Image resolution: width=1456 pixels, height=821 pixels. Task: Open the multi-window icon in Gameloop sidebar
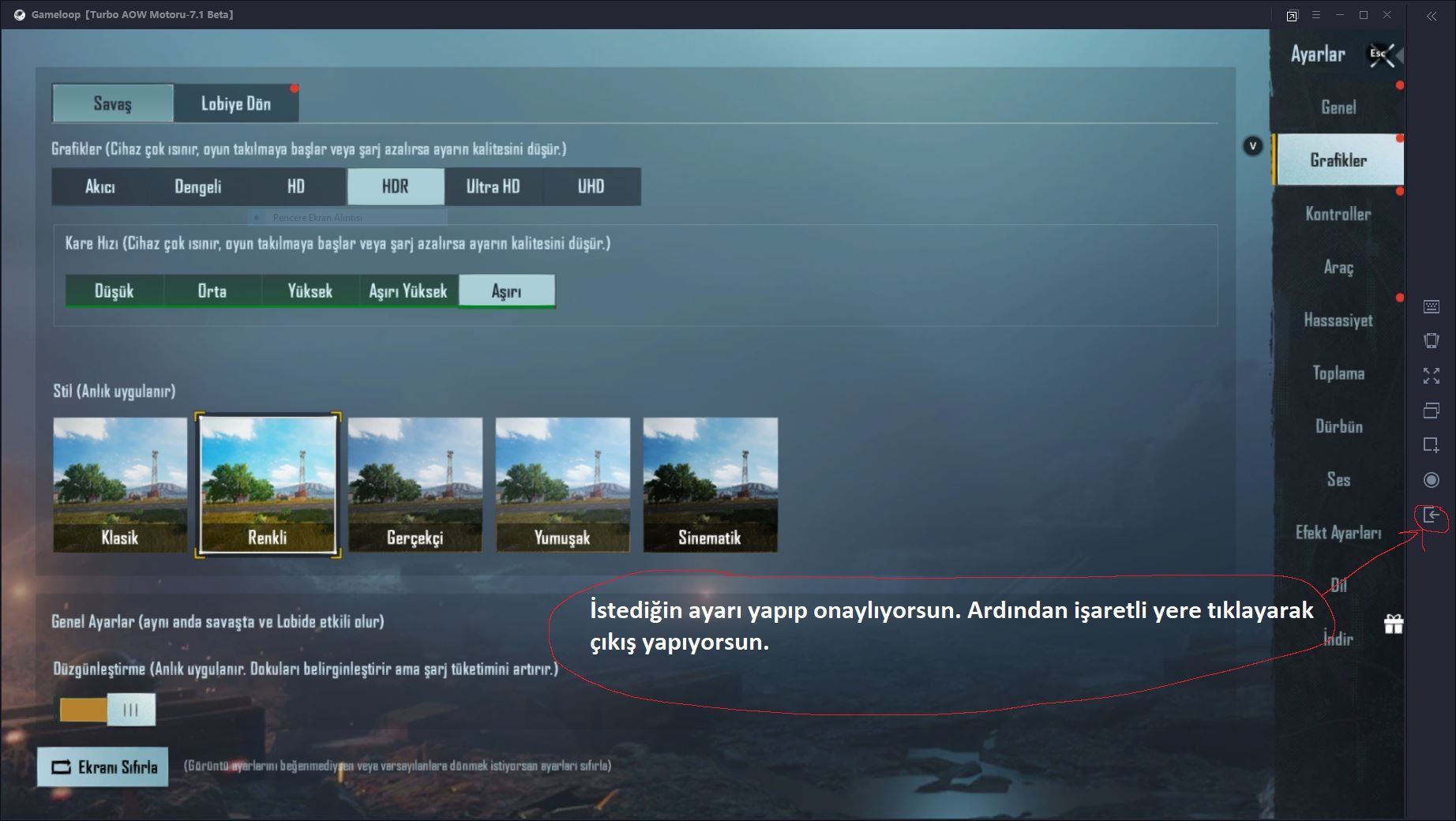[1432, 410]
